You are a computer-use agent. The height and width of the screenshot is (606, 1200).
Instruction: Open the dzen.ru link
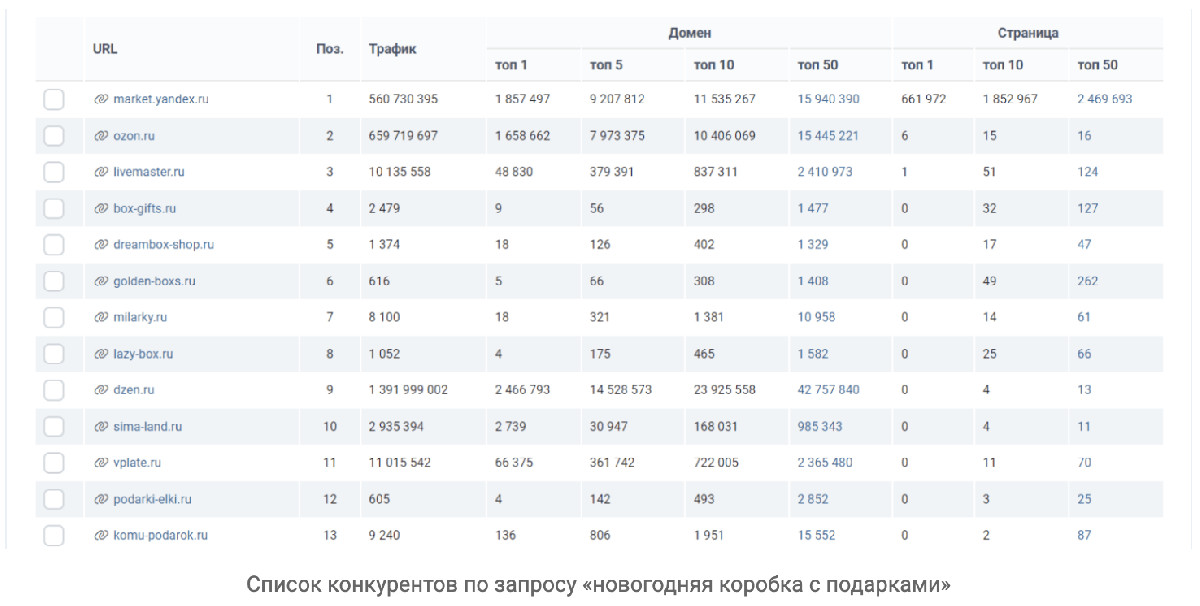134,390
